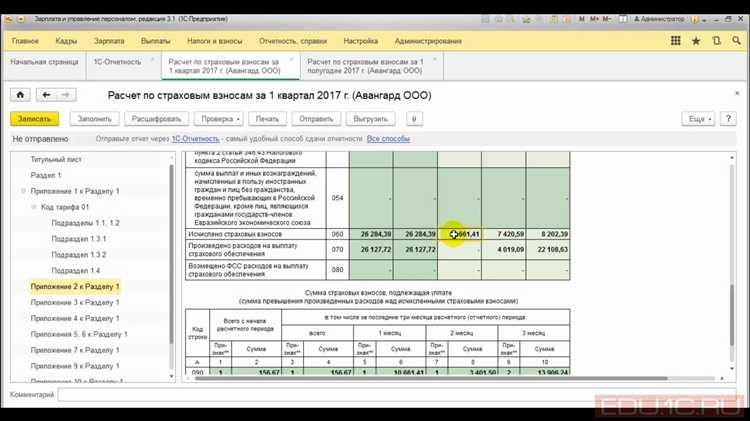
Task: Open the main menu dropdown next to logo
Action: [21, 19]
